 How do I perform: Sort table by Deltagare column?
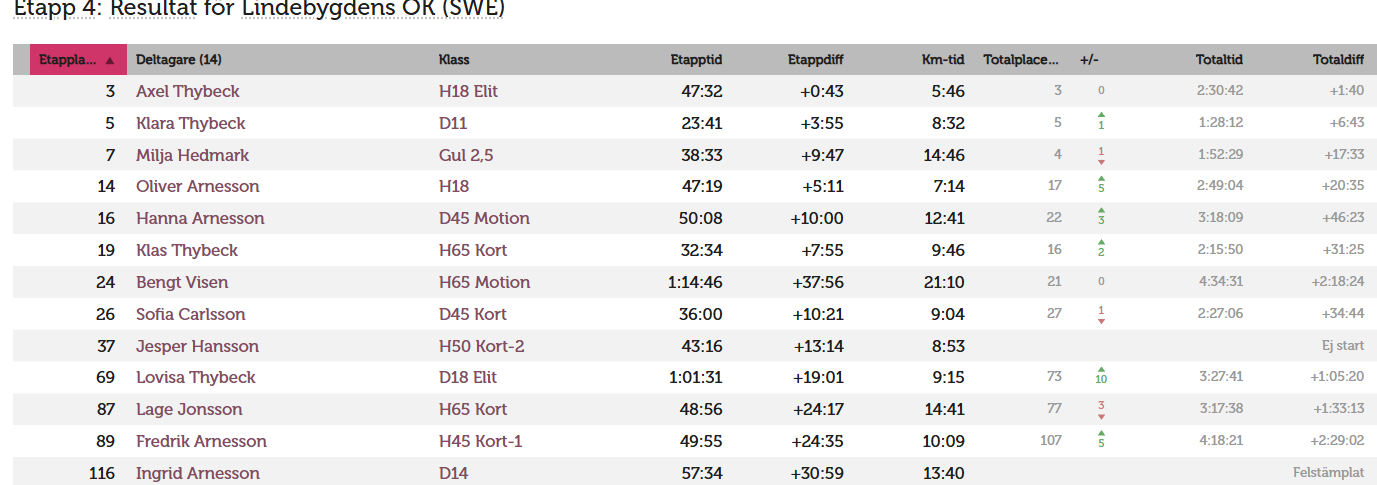click(179, 60)
